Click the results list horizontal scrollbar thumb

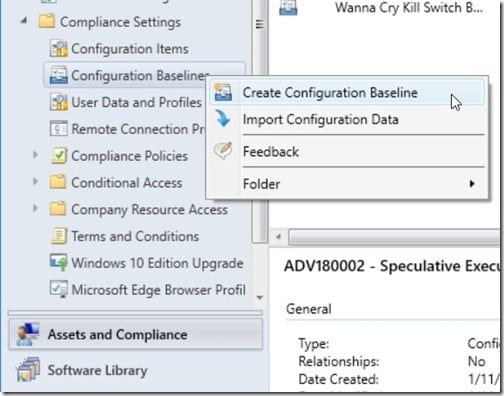pos(395,237)
